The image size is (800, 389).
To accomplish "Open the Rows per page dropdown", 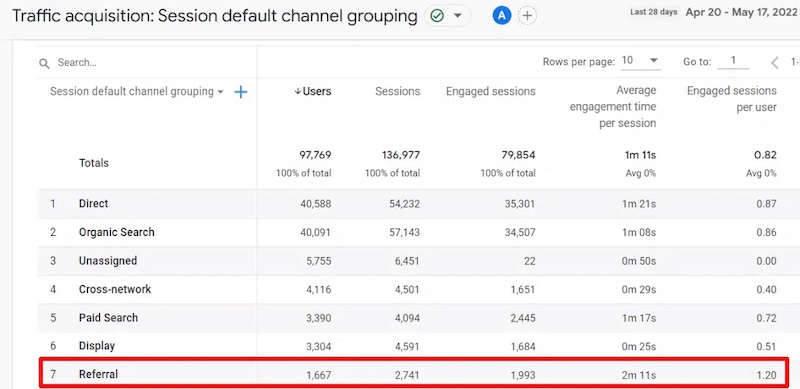I will 641,61.
